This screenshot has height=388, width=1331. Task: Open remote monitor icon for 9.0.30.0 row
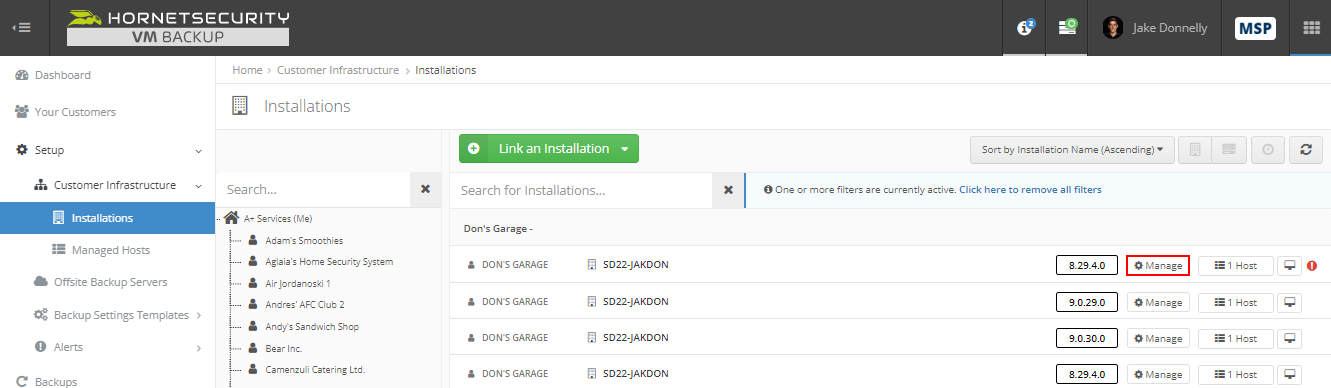(1290, 339)
